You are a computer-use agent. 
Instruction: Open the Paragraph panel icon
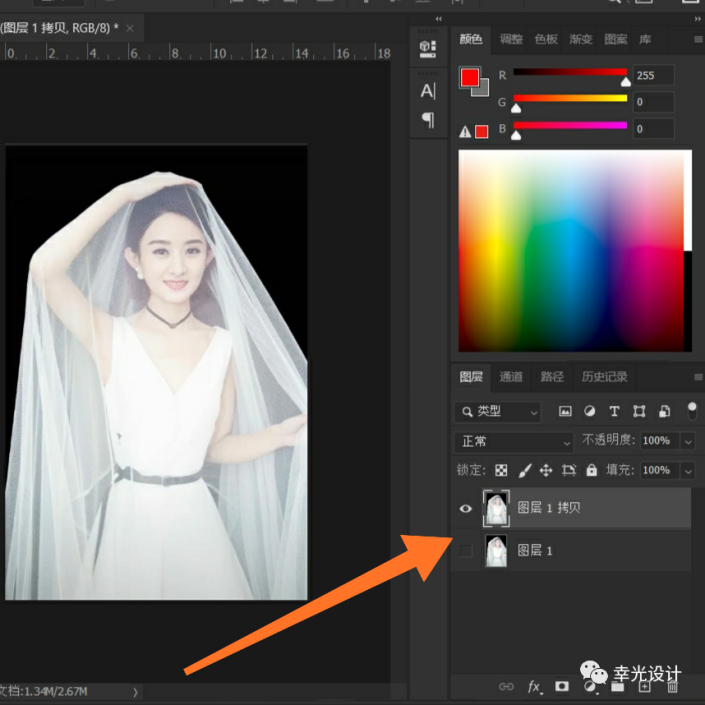pos(428,120)
